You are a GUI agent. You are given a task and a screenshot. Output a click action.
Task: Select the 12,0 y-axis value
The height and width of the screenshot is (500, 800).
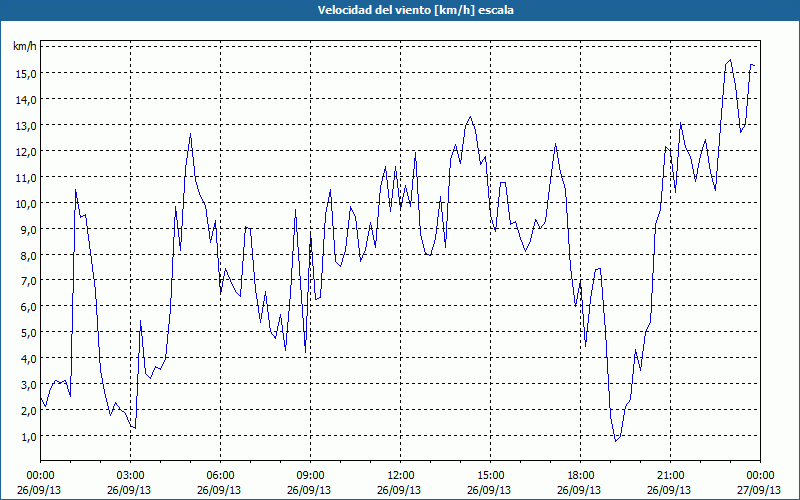click(26, 152)
